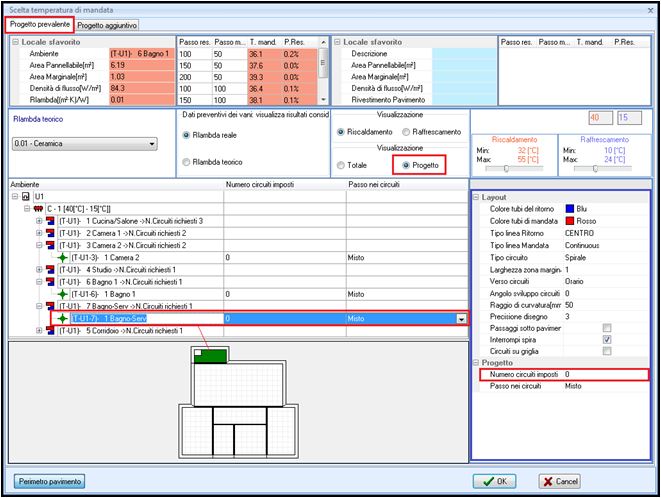Image resolution: width=661 pixels, height=498 pixels.
Task: Click the green circuit icon for Bagno 1
Action: coord(64,294)
